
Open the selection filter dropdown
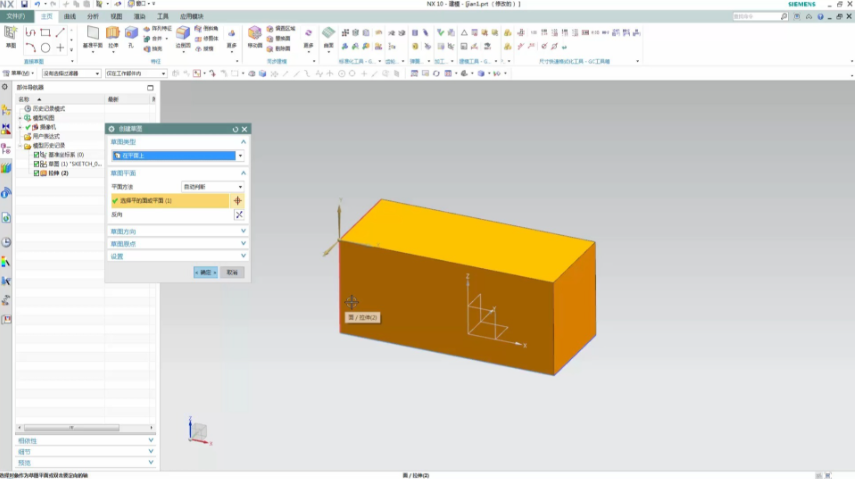71,74
